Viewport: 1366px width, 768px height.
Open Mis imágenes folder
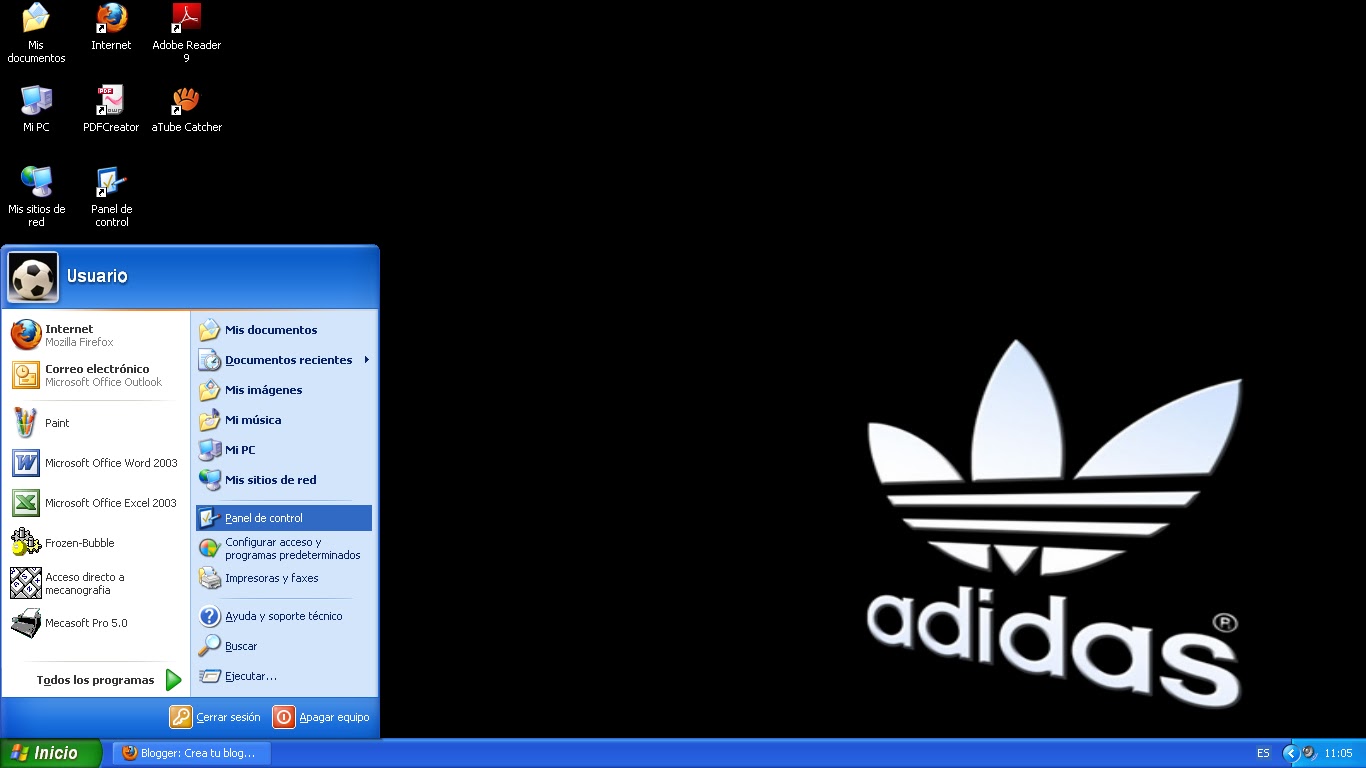(x=284, y=390)
